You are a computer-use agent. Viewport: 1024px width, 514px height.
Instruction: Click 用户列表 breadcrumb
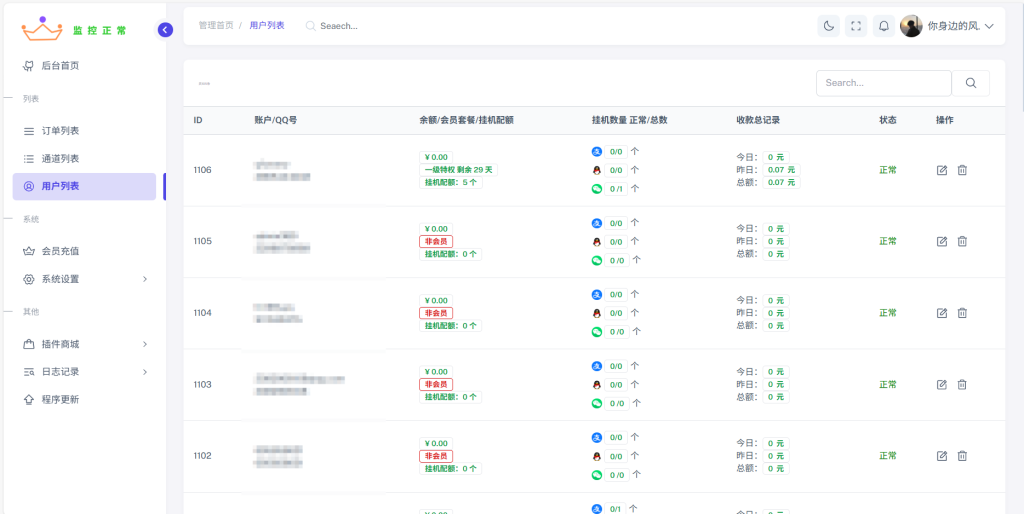(267, 25)
